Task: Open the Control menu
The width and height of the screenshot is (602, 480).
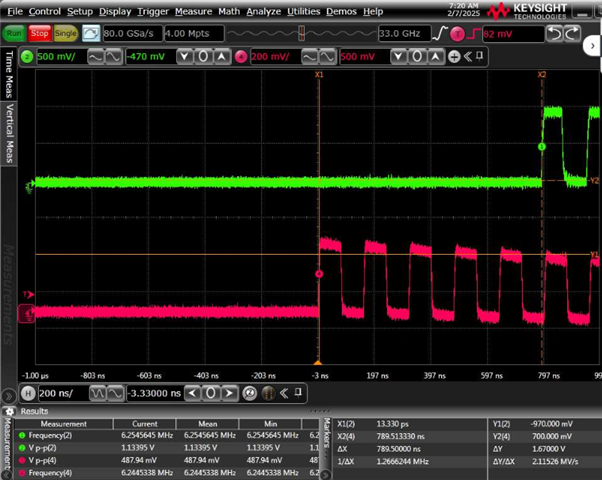Action: (x=45, y=12)
